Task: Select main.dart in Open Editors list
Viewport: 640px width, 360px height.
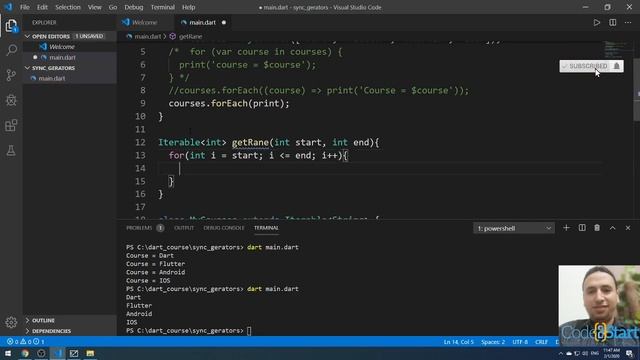Action: point(69,58)
